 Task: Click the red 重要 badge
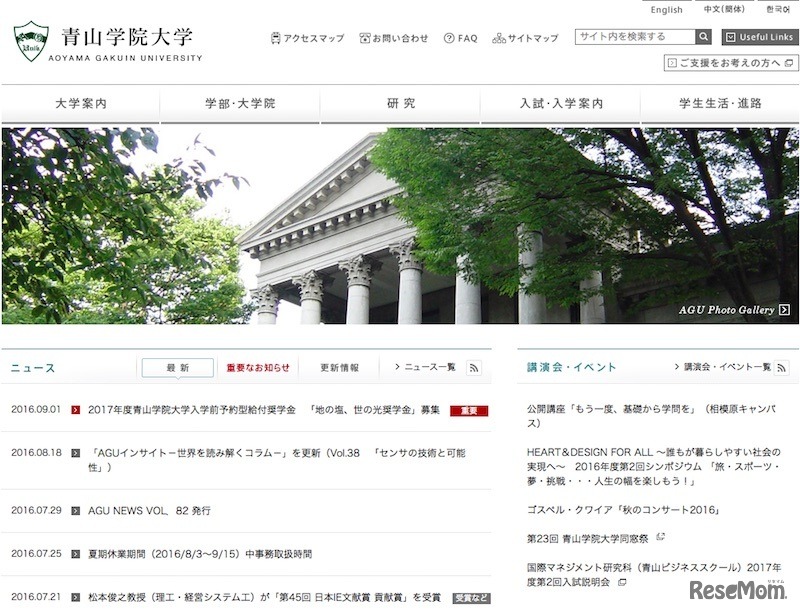tap(469, 411)
